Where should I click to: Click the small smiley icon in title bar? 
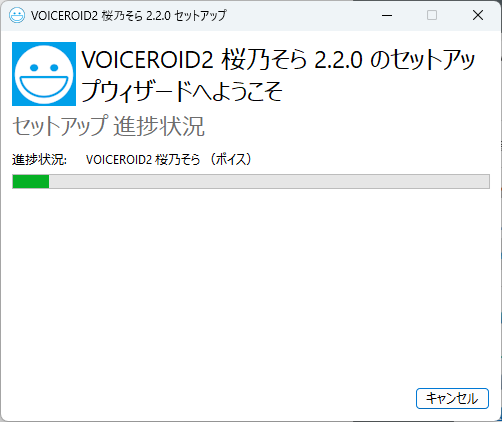point(17,15)
